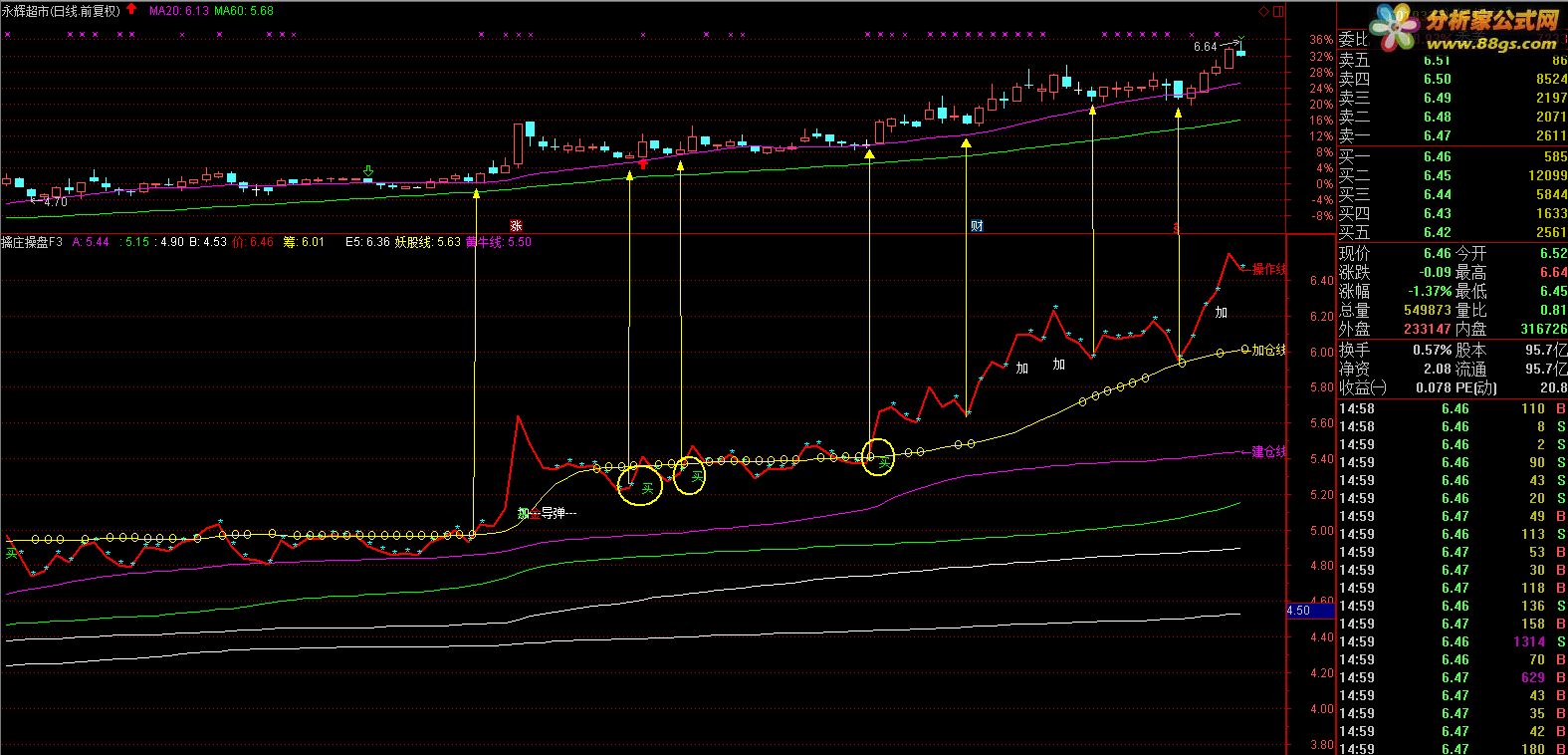
Task: Click the 6.64 high price label
Action: click(x=1205, y=47)
